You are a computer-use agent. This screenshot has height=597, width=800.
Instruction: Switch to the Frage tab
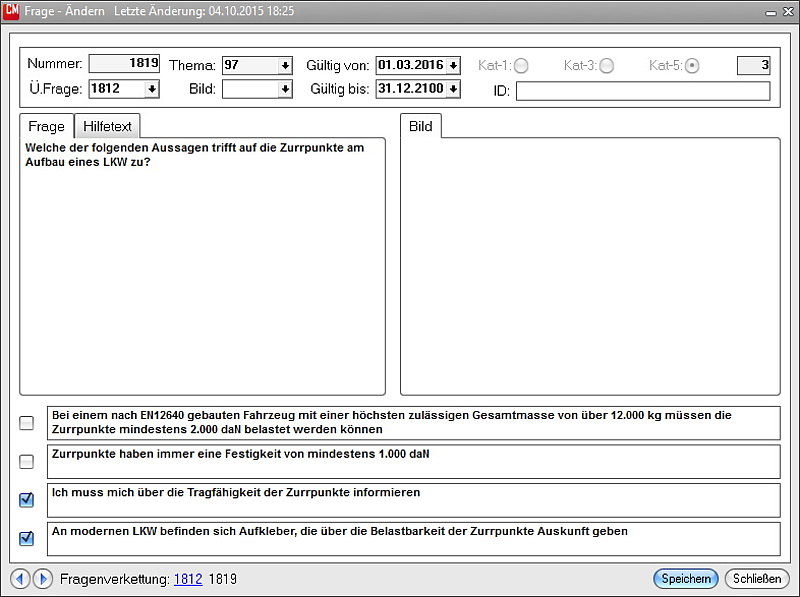click(x=46, y=126)
